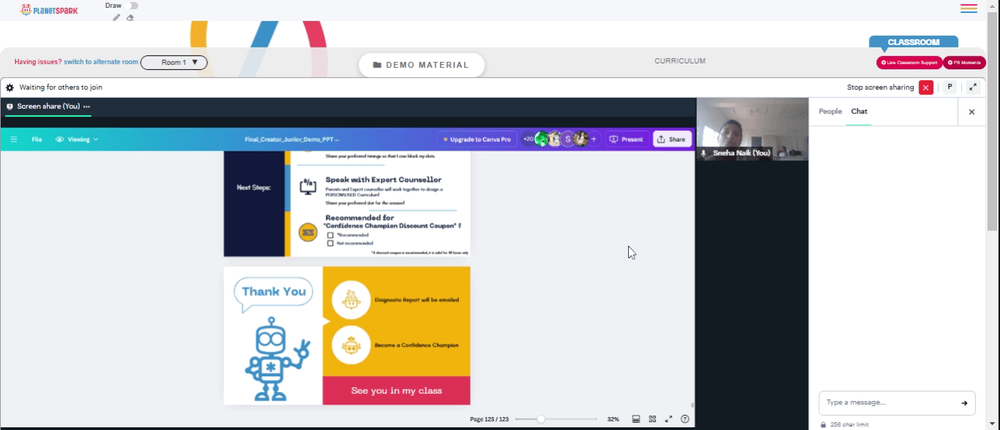Click the red stop screen sharing X
Viewport: 1000px width, 430px height.
click(x=926, y=87)
